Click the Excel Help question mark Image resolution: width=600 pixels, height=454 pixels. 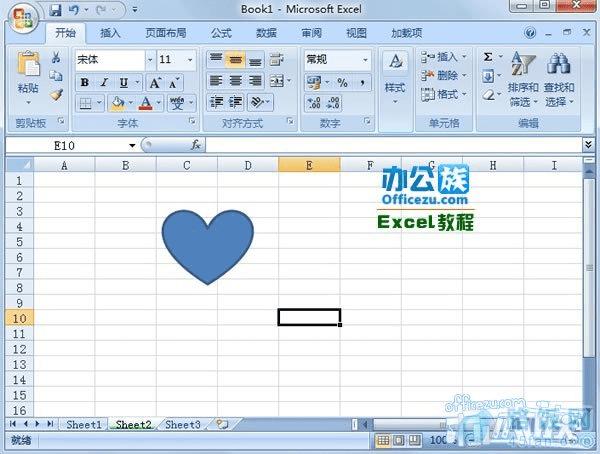coord(530,33)
